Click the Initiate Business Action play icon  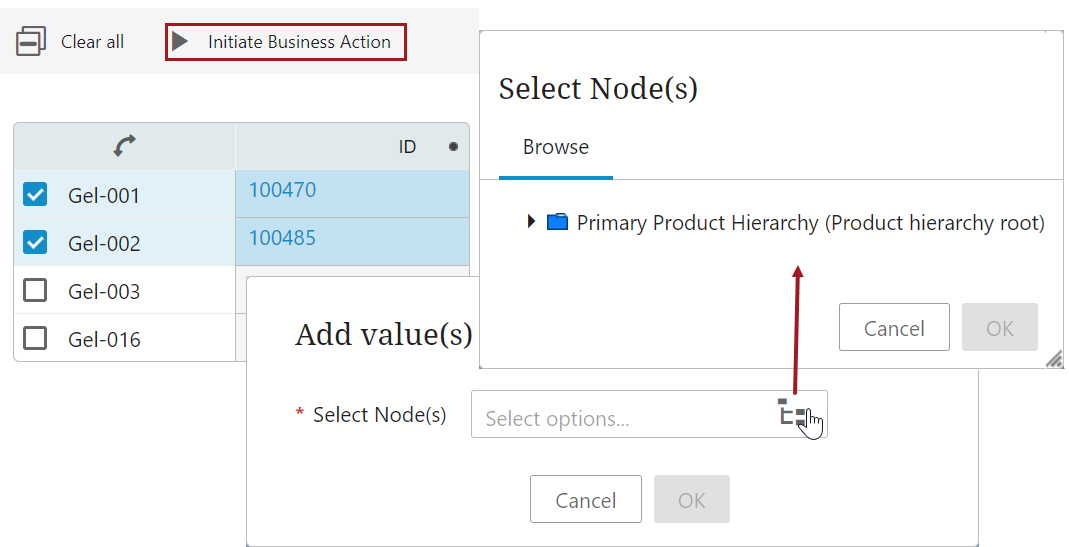point(180,42)
